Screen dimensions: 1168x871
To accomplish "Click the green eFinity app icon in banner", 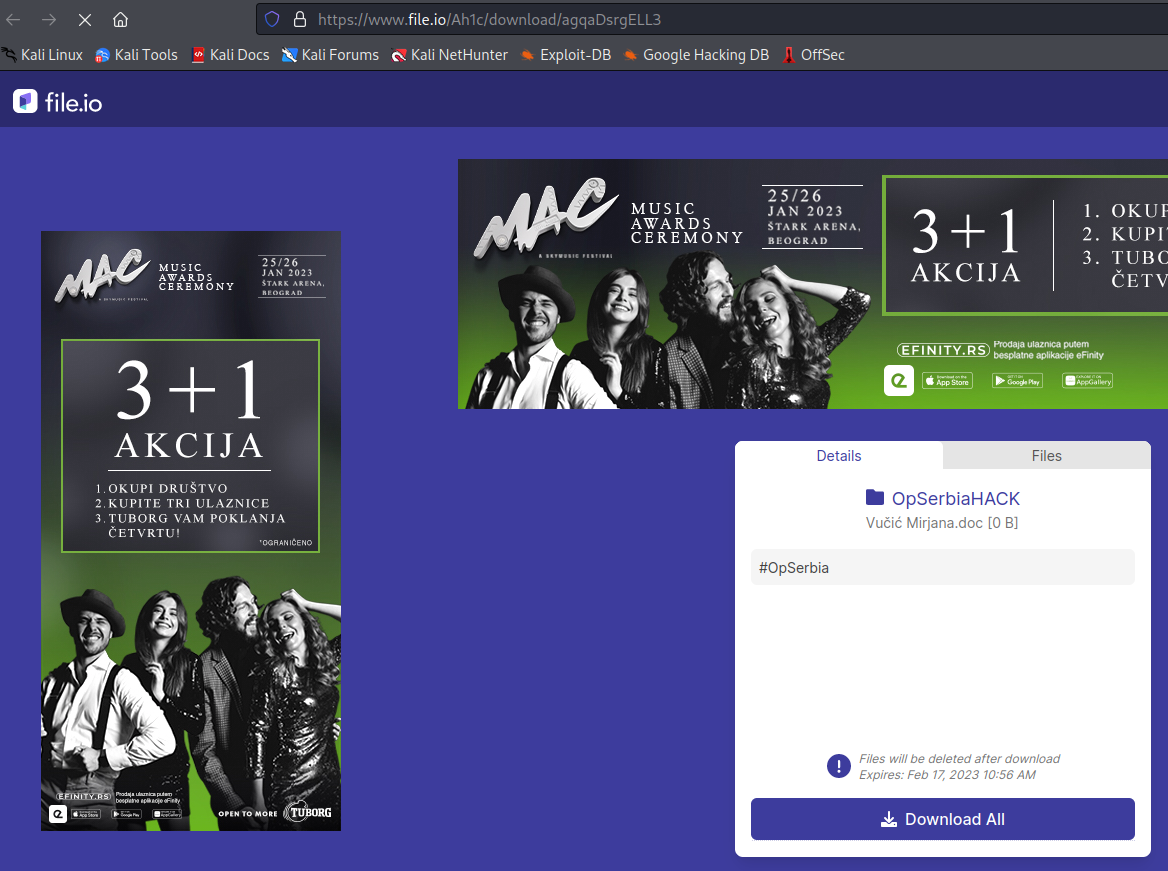I will [x=899, y=381].
